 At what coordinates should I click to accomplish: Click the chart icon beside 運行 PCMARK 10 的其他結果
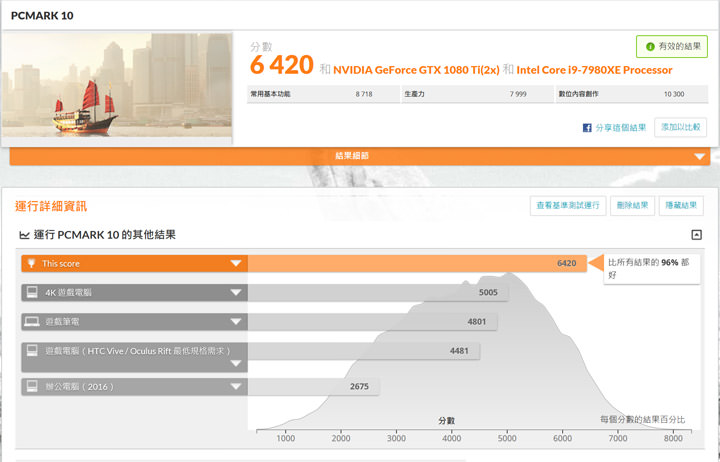coord(24,235)
